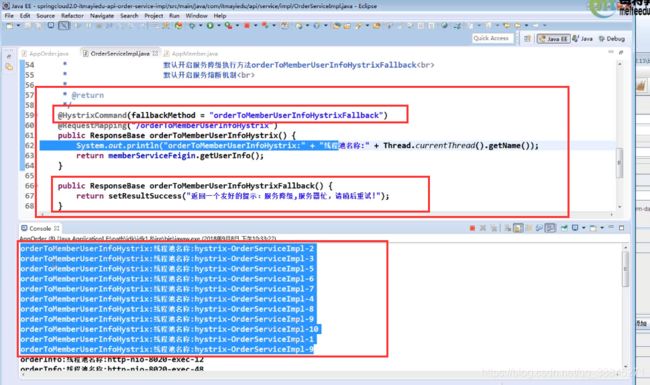This screenshot has height=385, width=650.
Task: Open the Run menu
Action: tap(175, 16)
